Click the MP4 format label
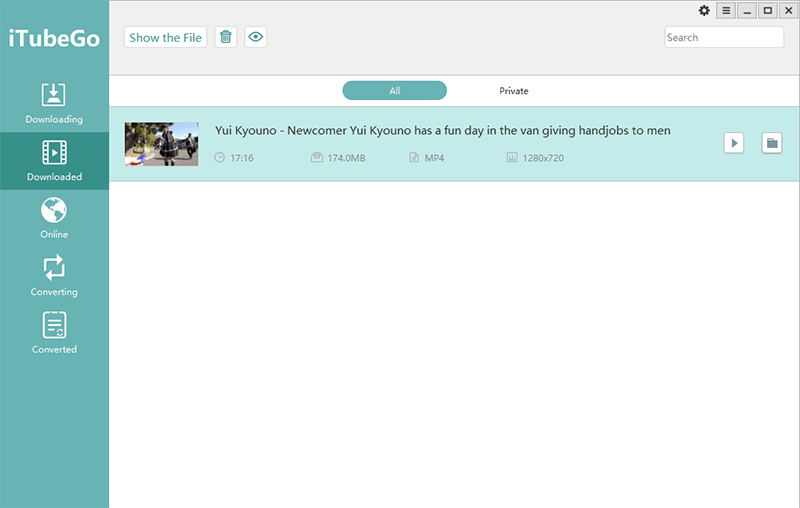This screenshot has height=508, width=800. [434, 158]
